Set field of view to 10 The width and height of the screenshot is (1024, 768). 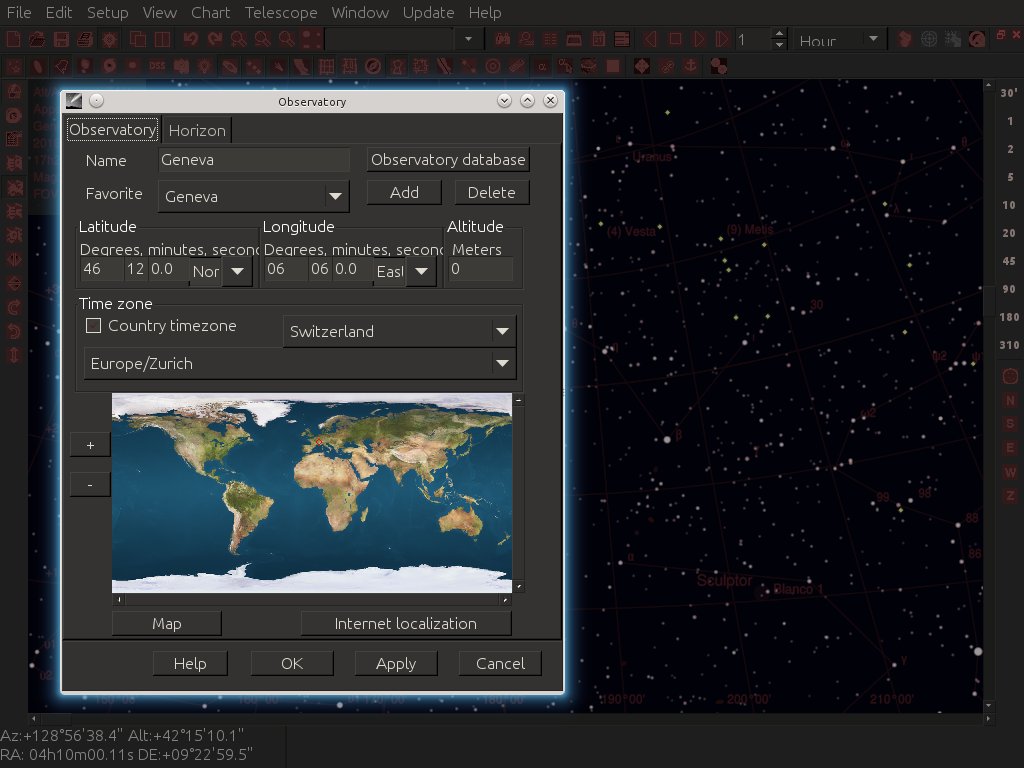[1009, 204]
